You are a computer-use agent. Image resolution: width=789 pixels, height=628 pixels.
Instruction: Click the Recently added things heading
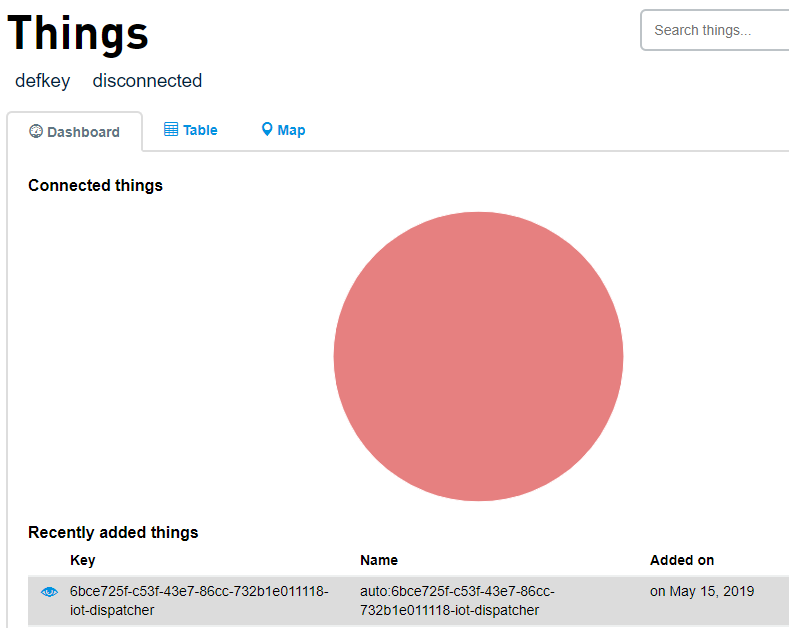[113, 532]
